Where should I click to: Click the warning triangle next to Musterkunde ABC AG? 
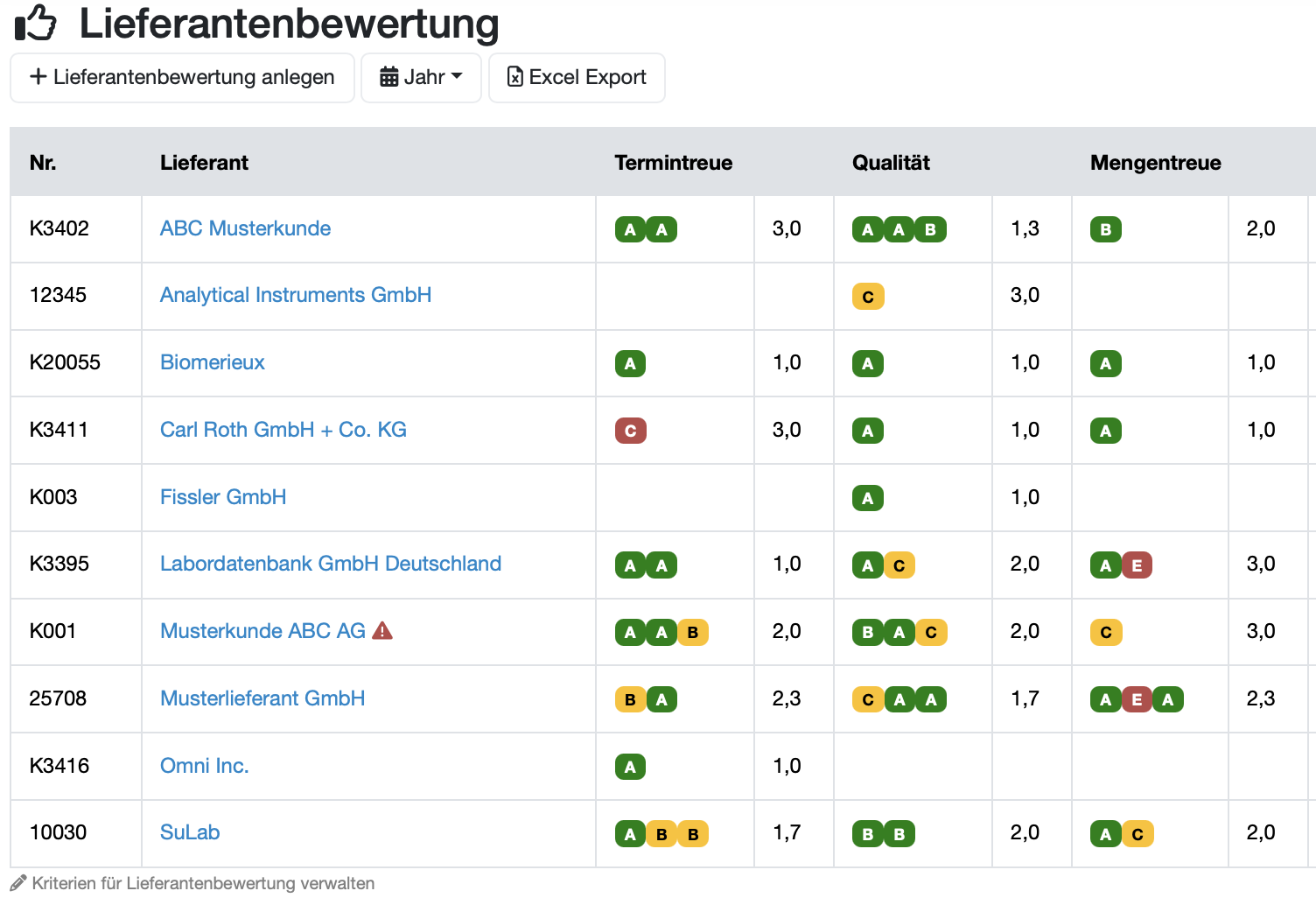tap(382, 630)
